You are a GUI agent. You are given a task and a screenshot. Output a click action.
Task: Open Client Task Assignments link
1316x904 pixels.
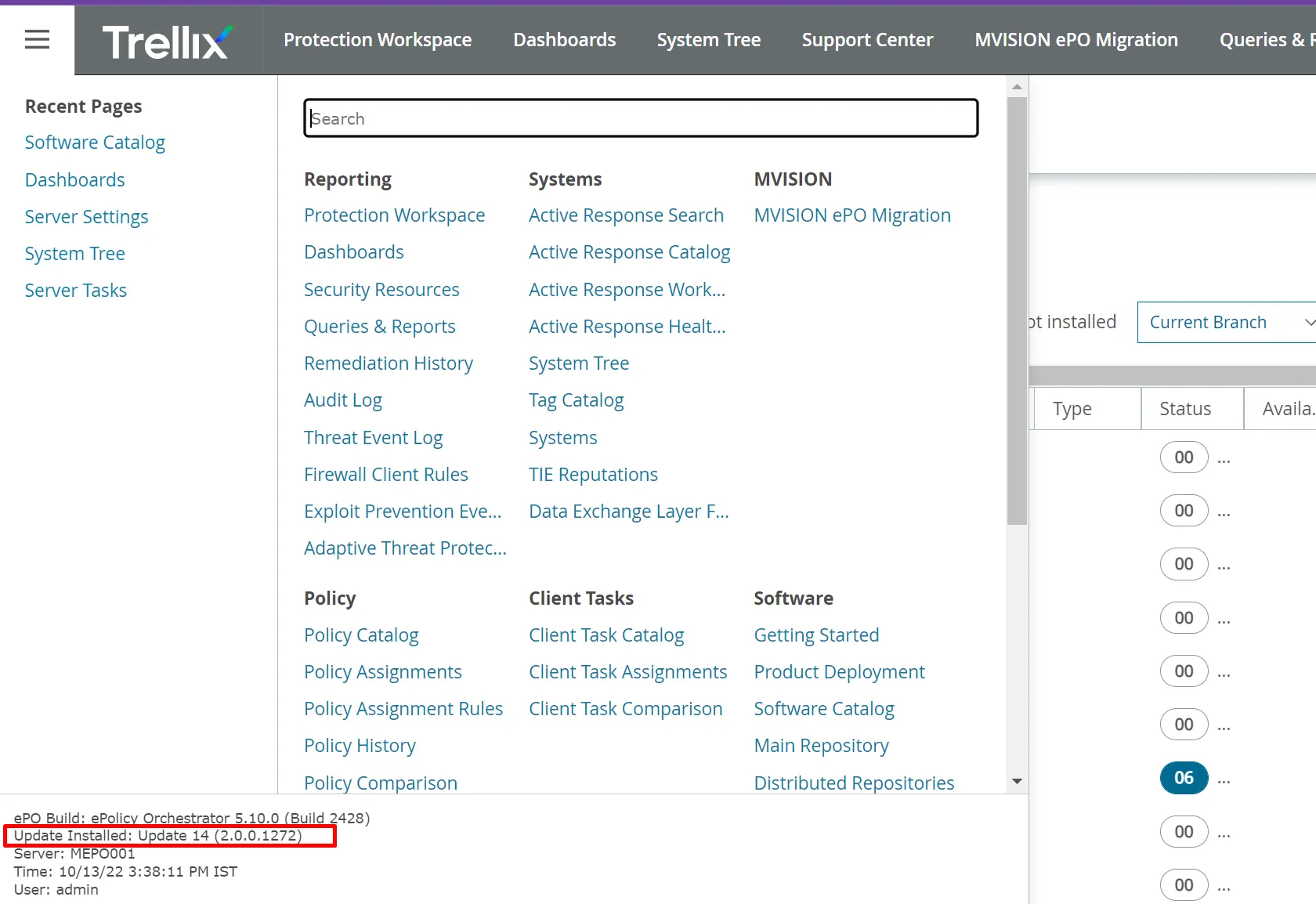coord(627,672)
